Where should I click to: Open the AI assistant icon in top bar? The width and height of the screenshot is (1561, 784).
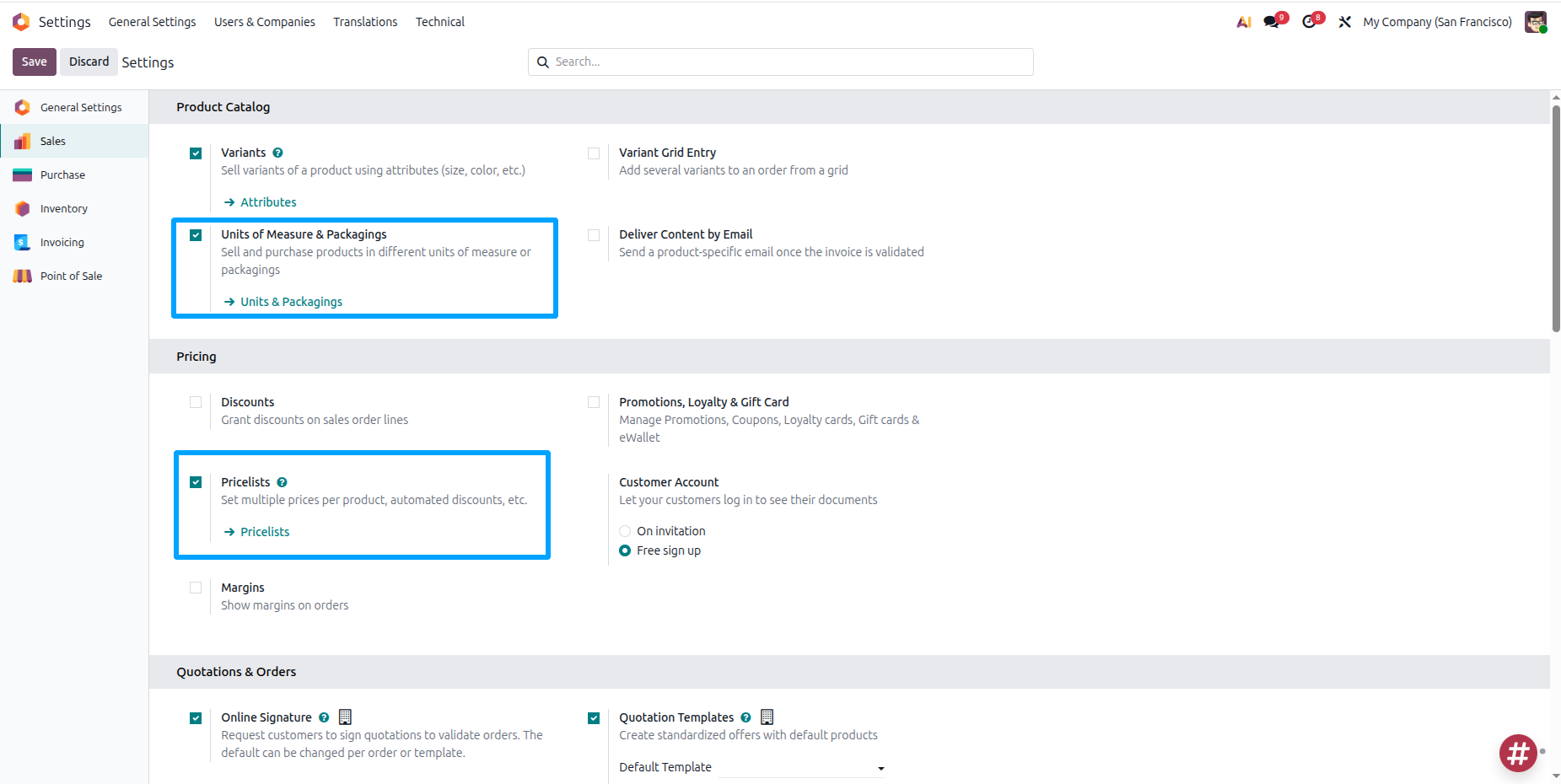1243,22
